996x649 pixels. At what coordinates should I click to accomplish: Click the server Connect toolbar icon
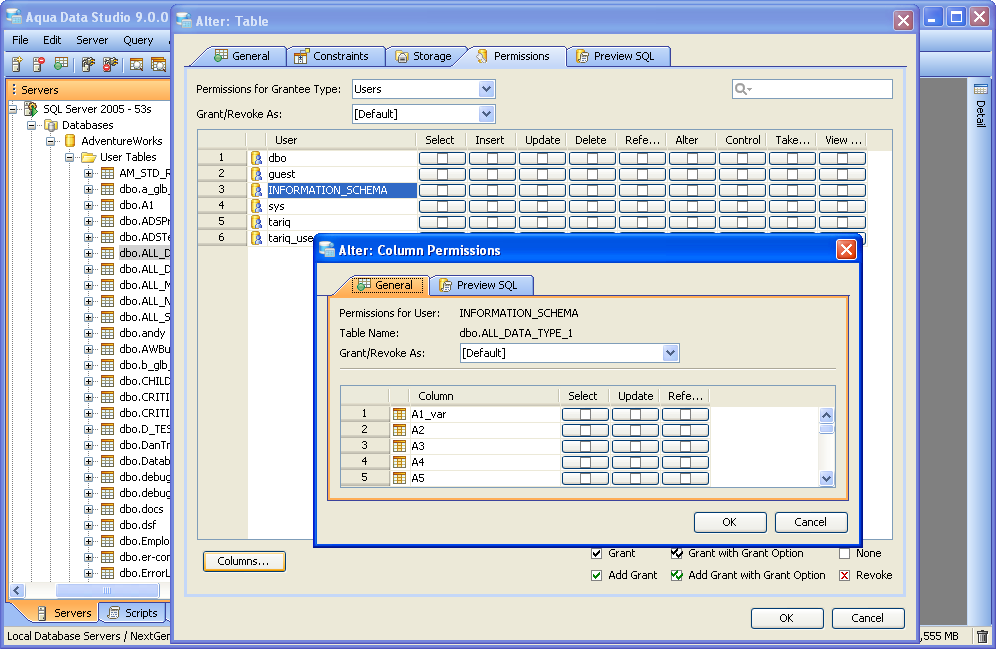click(x=88, y=65)
